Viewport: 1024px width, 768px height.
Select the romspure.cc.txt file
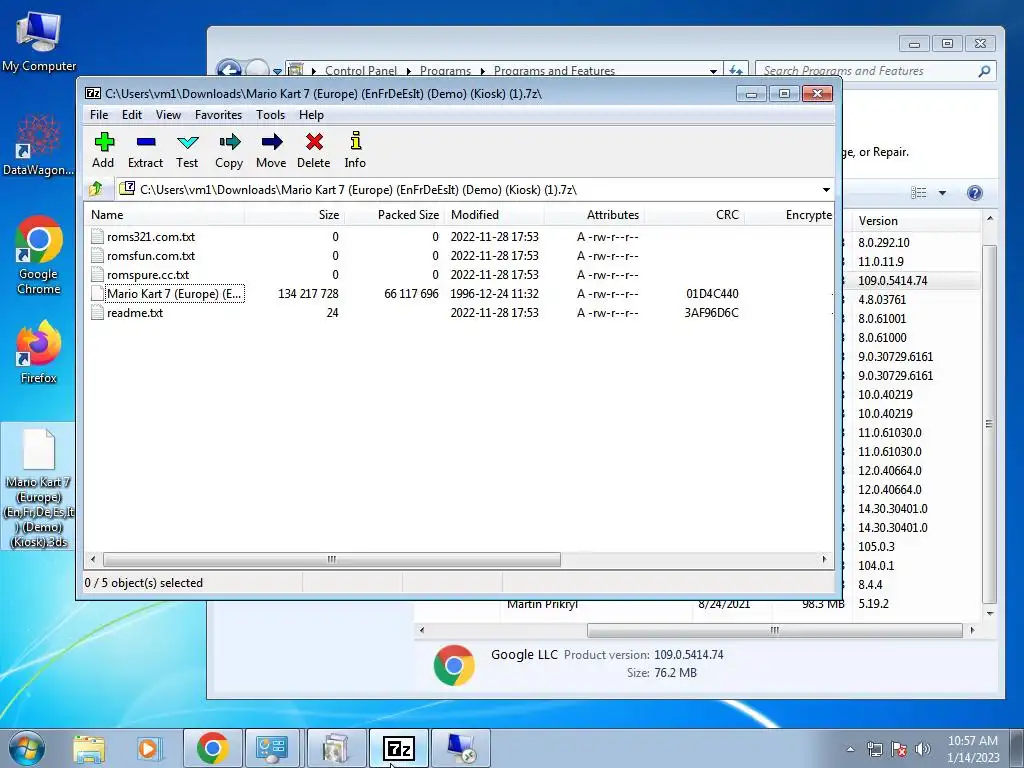click(x=148, y=275)
